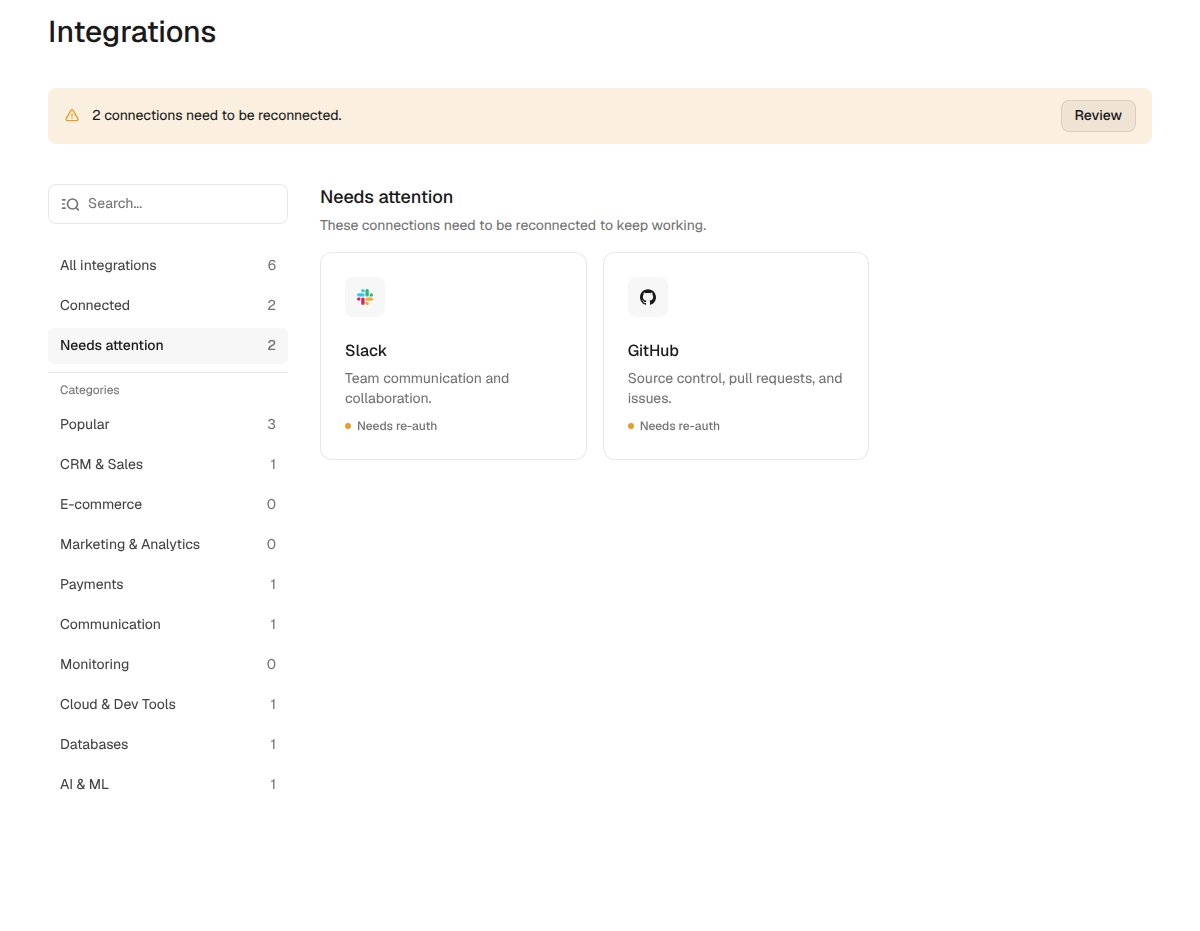
Task: Go to the Monitoring category
Action: [x=168, y=665]
